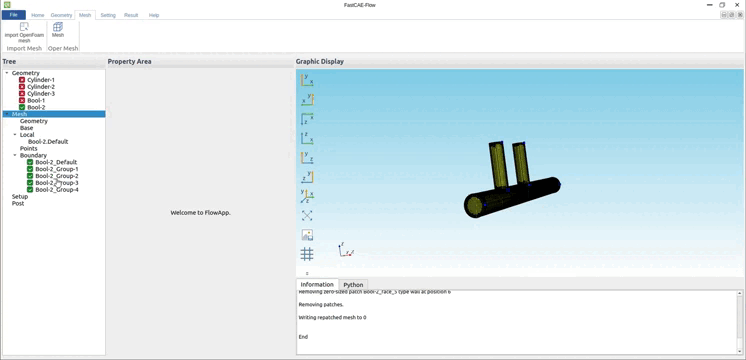Click the Information panel scroll-up arrow

[739, 293]
